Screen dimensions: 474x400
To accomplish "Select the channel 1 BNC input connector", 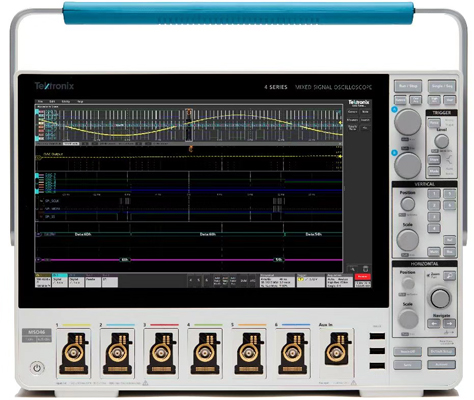I will pos(74,353).
